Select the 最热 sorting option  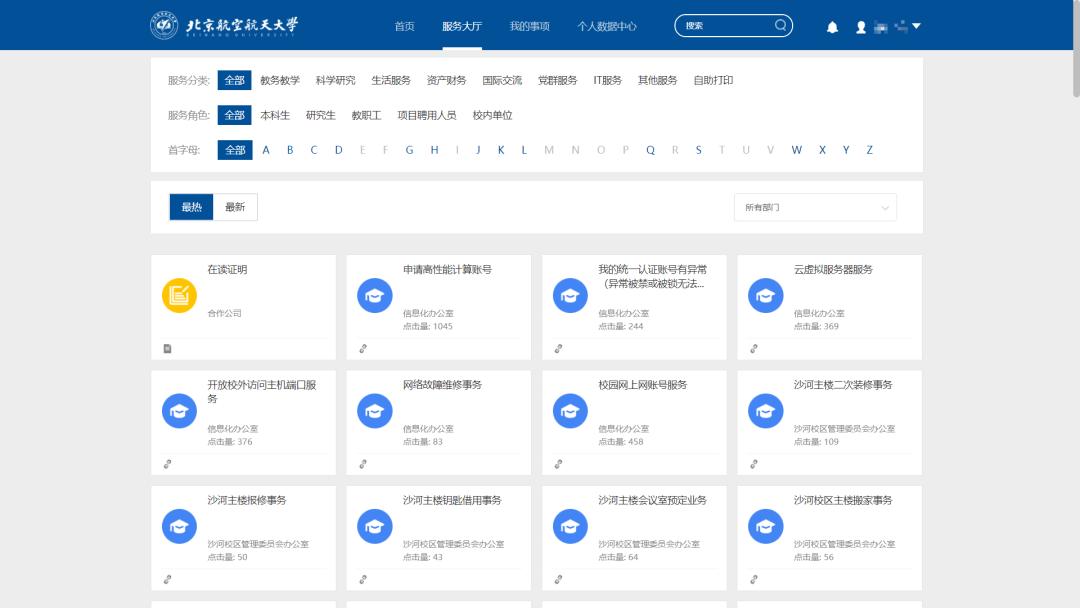191,207
